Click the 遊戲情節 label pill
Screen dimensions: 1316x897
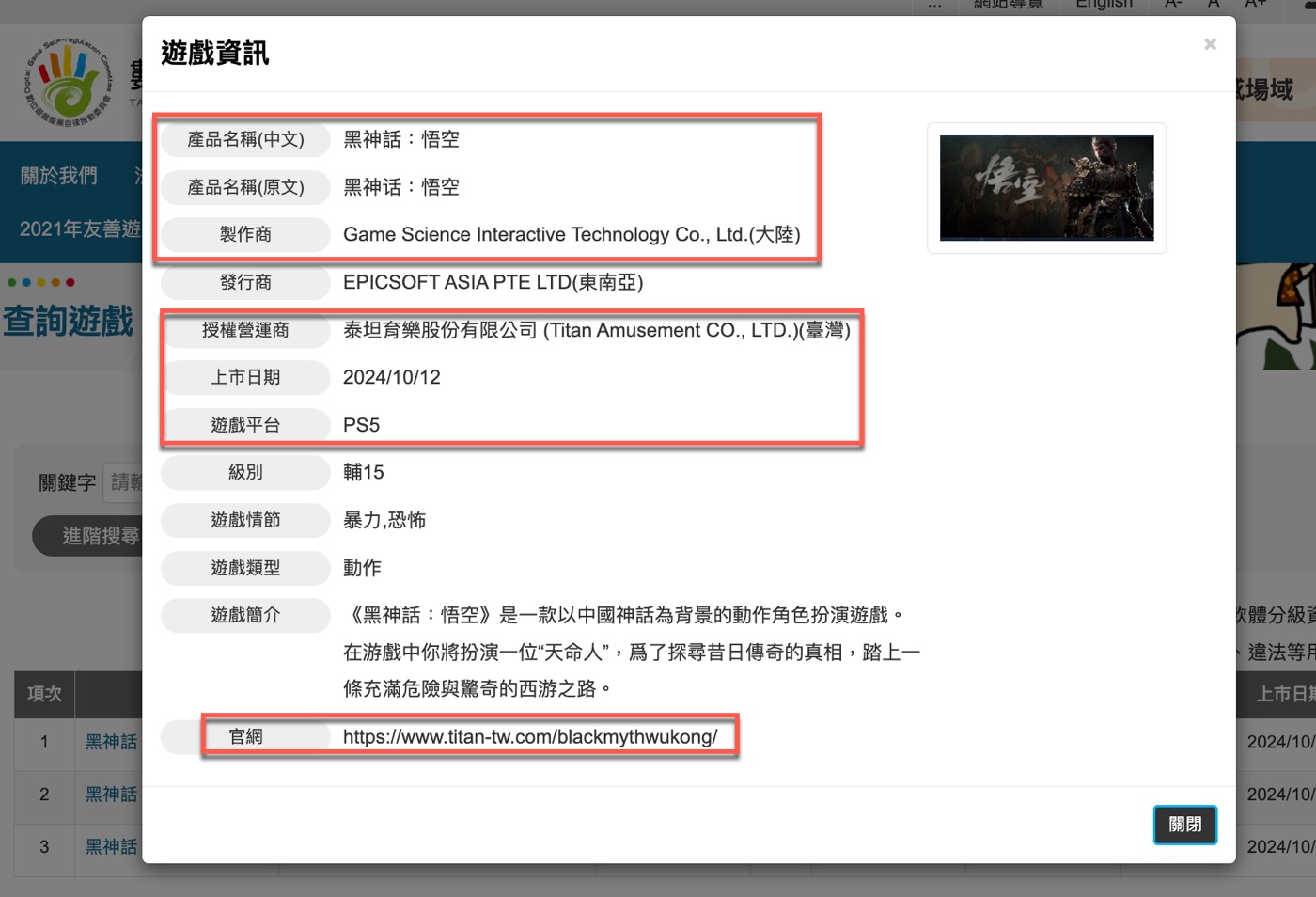(x=245, y=520)
